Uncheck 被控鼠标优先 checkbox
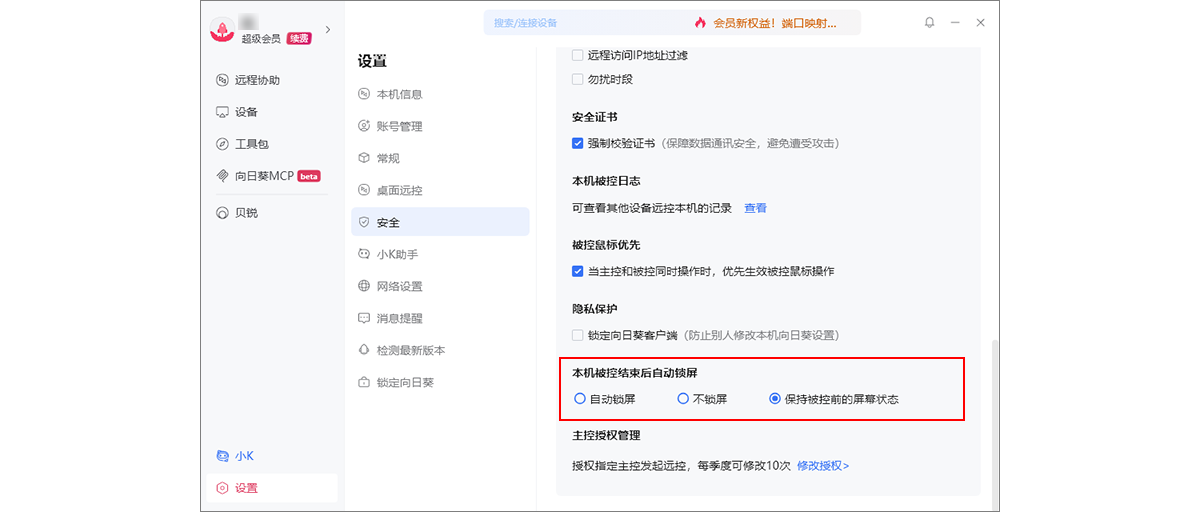Image resolution: width=1200 pixels, height=512 pixels. point(578,271)
